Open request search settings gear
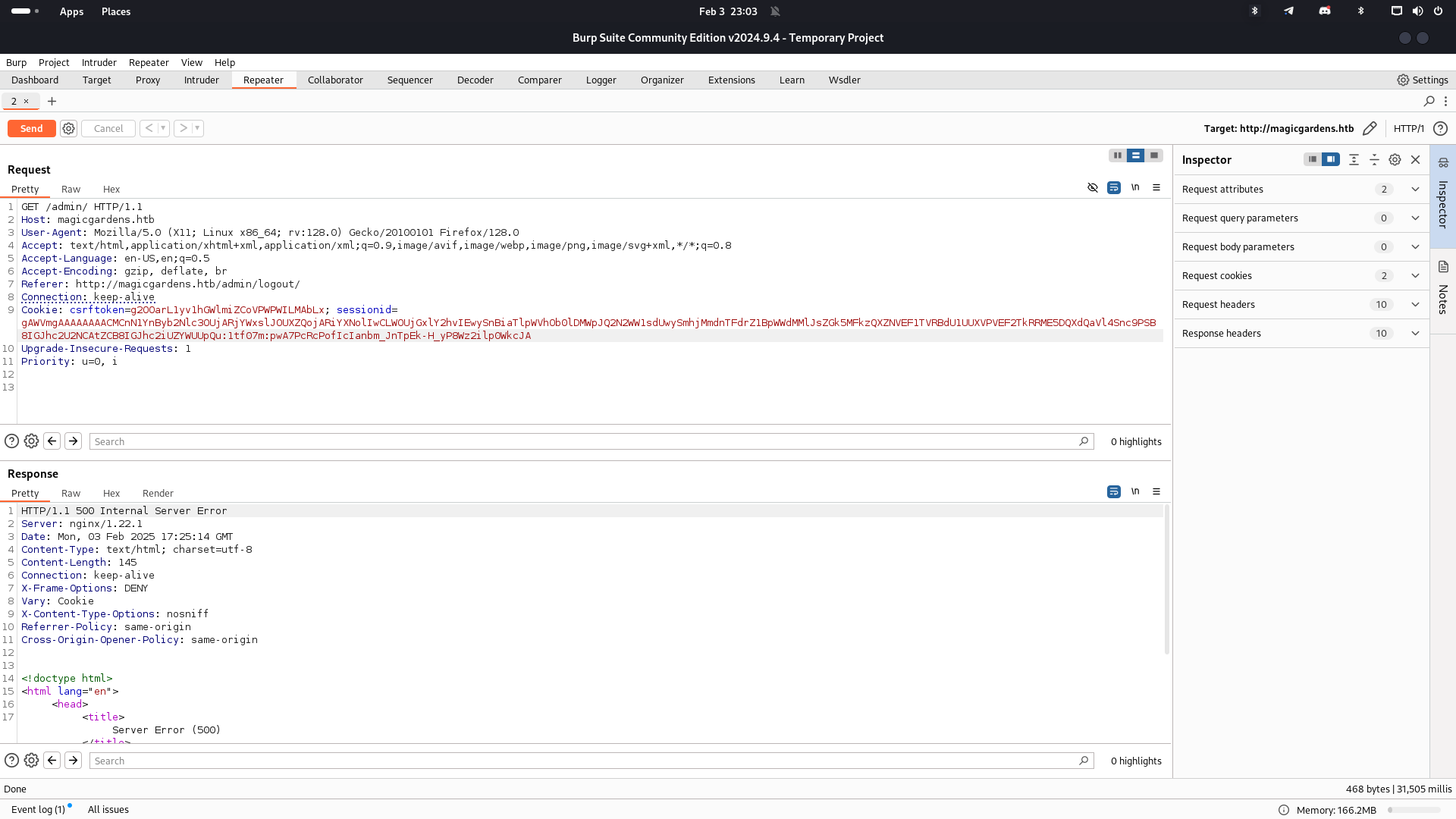Screen dimensions: 1456x819 [x=31, y=441]
